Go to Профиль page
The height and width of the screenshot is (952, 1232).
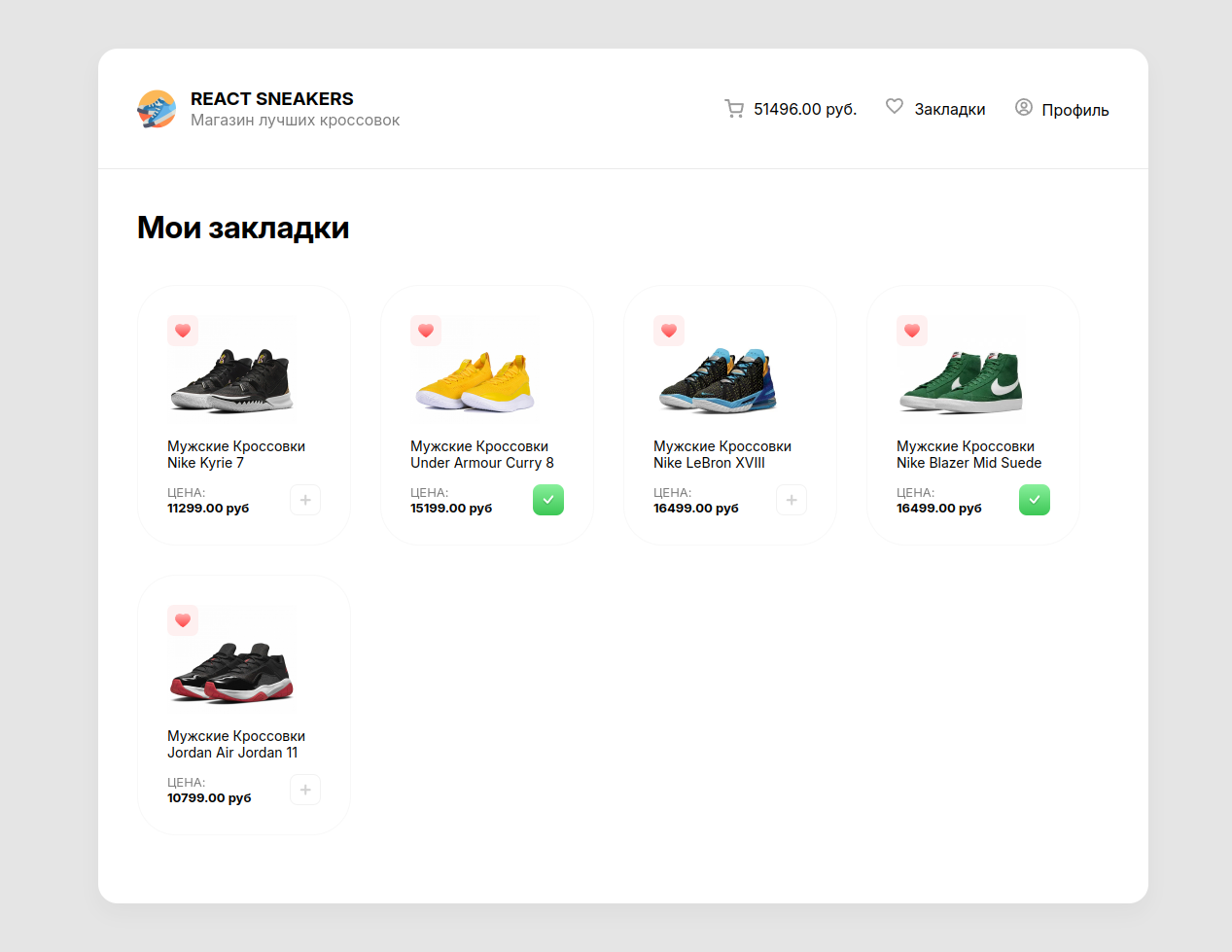(x=1074, y=110)
